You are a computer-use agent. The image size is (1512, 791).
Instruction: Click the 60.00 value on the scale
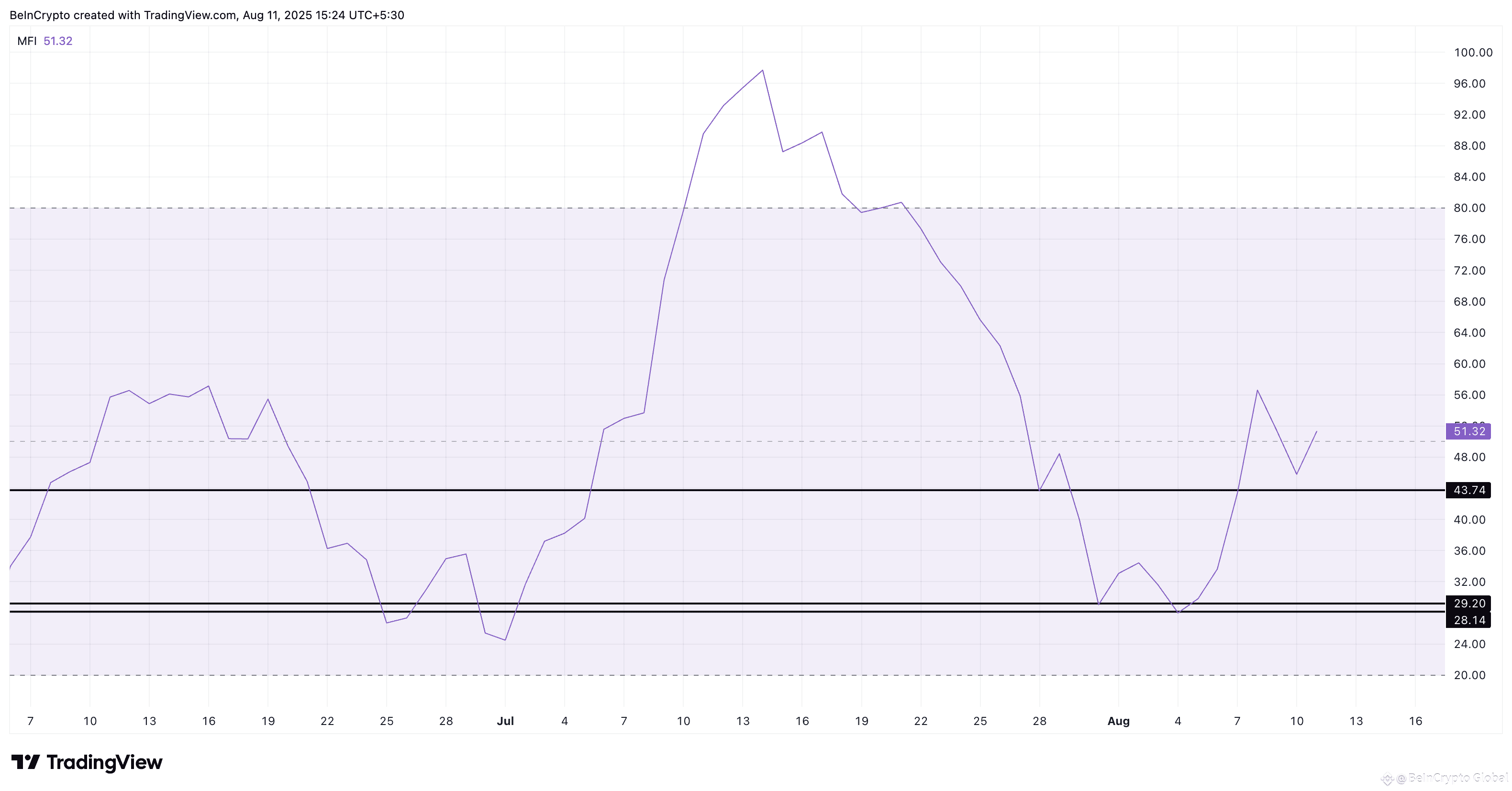tap(1469, 364)
